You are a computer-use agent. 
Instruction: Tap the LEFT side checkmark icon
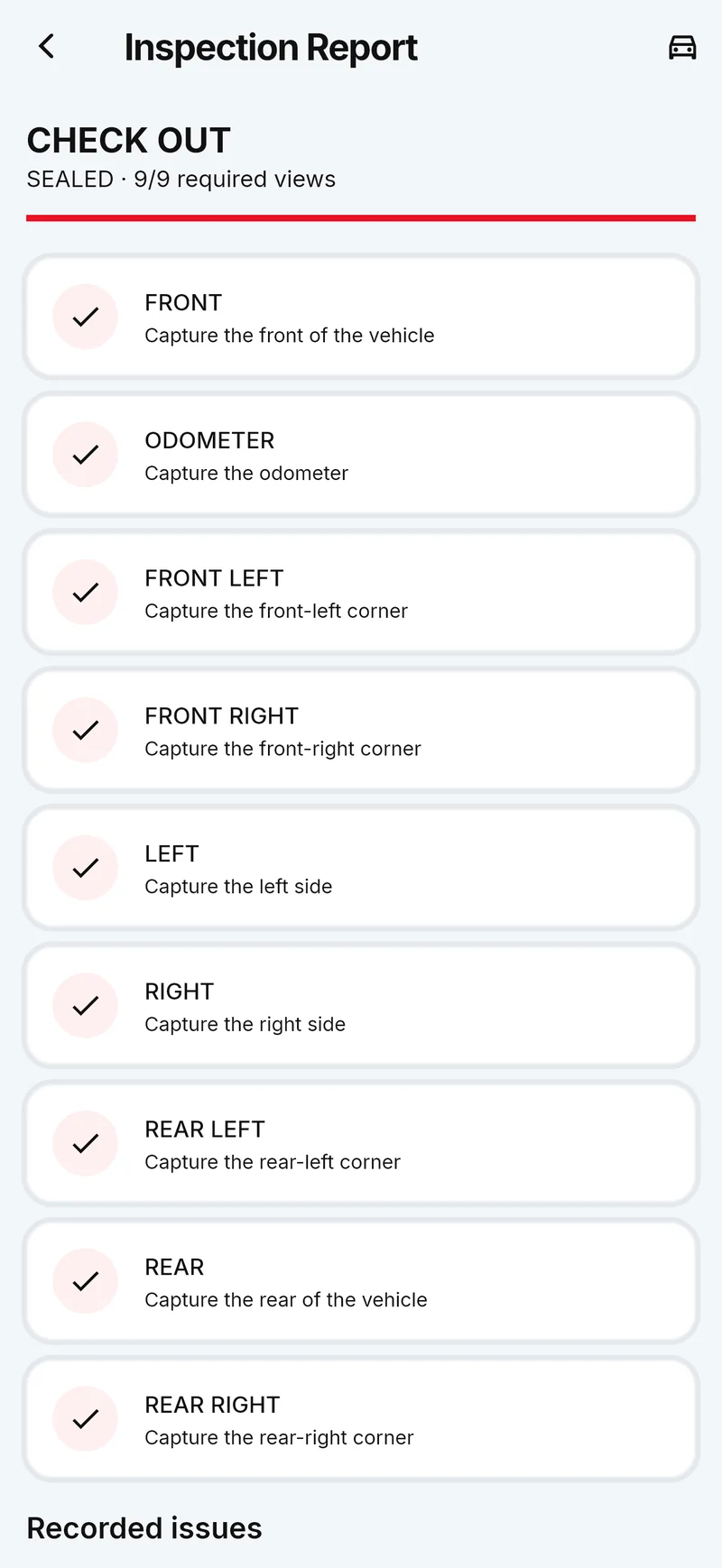coord(86,868)
